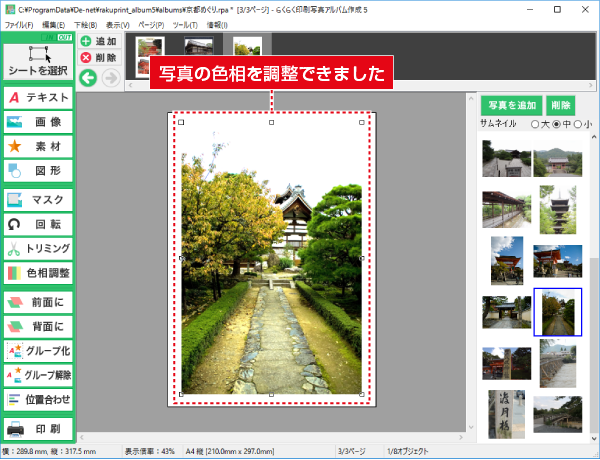Image resolution: width=600 pixels, height=460 pixels.
Task: Open the 画像 image tool
Action: point(38,122)
